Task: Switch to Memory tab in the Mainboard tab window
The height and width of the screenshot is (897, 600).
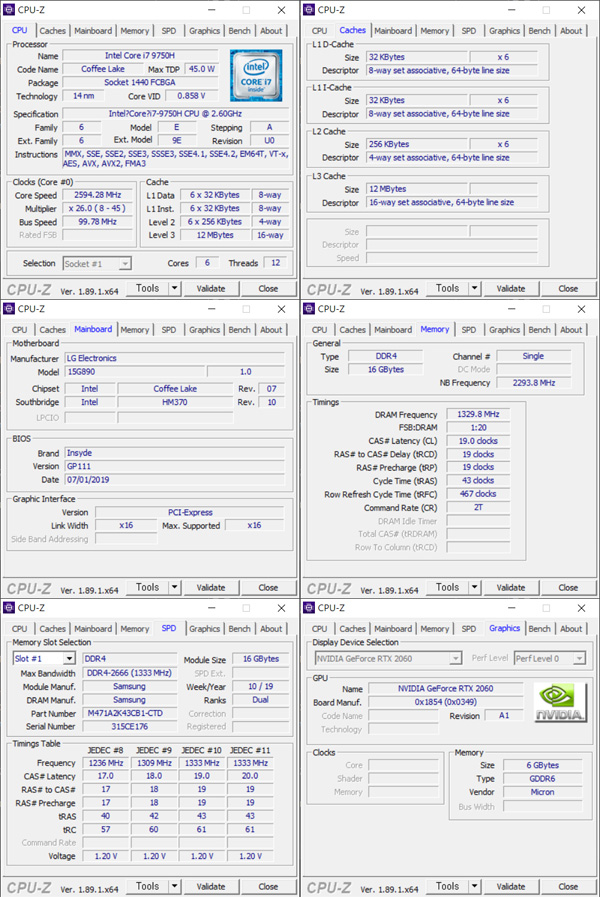Action: pyautogui.click(x=134, y=330)
